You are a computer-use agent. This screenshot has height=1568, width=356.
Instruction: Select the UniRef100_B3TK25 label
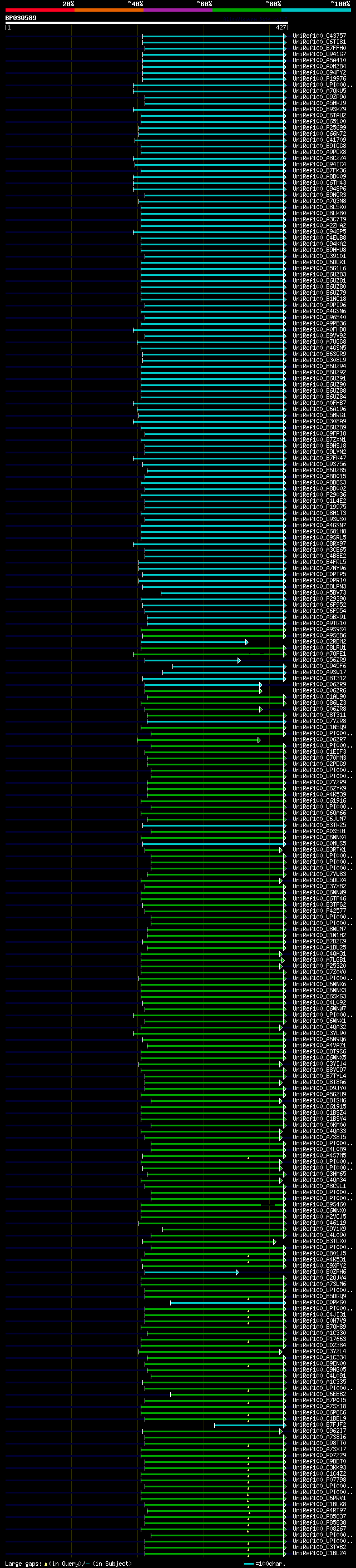tap(319, 825)
